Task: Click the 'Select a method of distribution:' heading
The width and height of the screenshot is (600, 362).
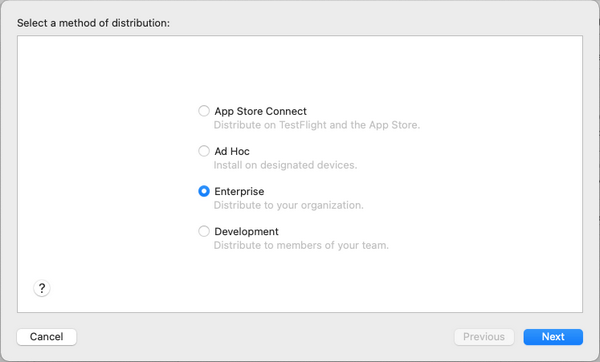Action: tap(93, 23)
